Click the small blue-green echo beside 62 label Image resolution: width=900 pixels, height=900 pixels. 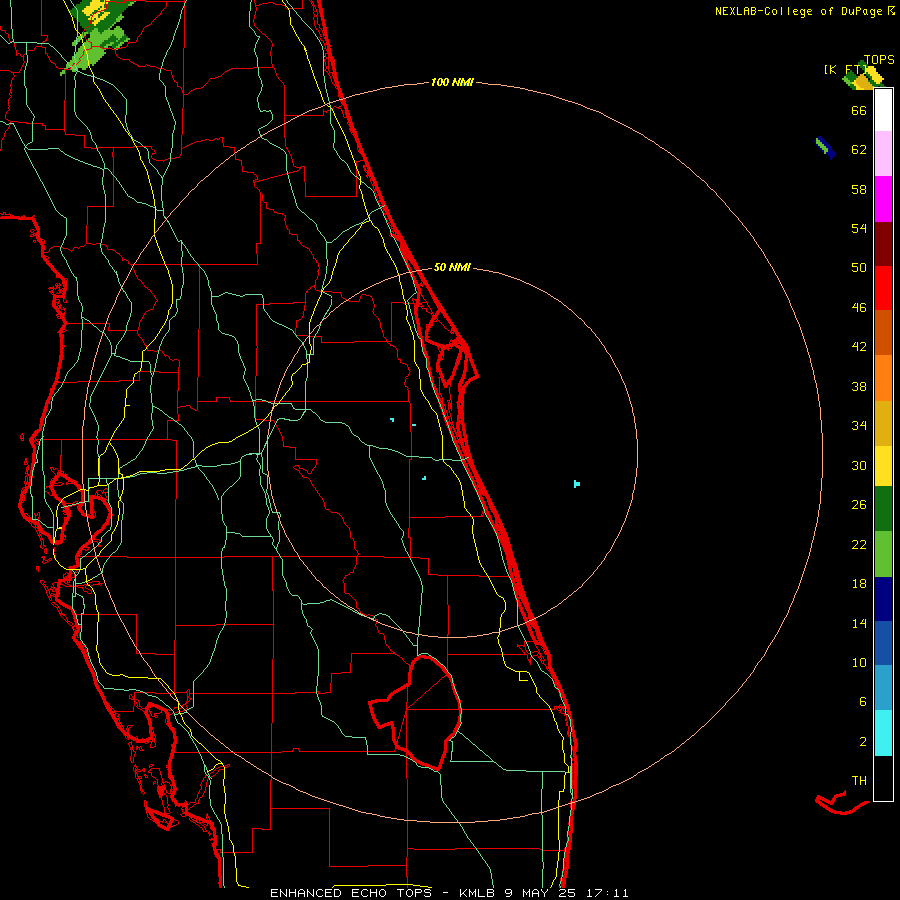coord(825,148)
